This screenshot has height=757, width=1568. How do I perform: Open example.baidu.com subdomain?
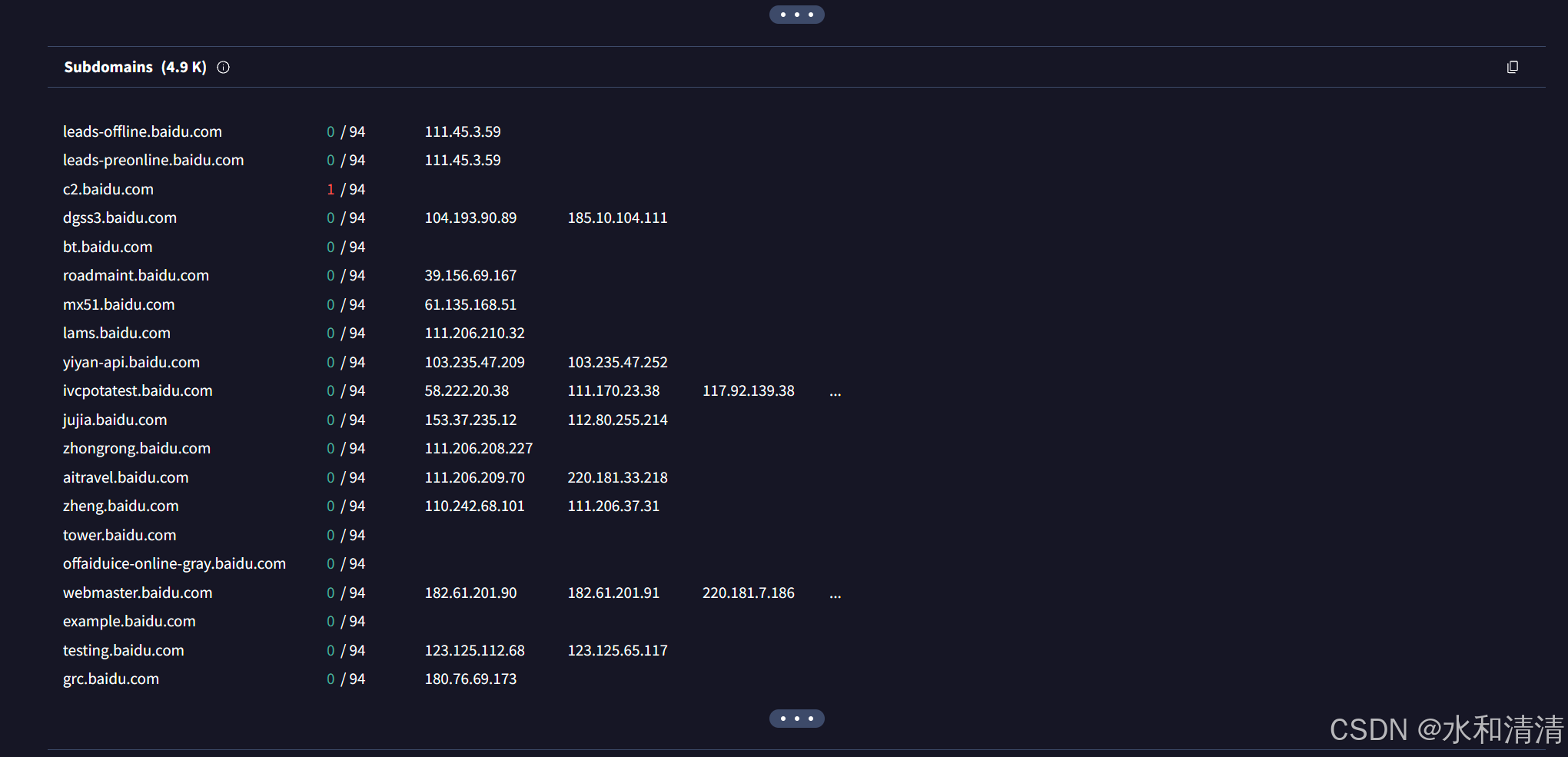coord(129,621)
